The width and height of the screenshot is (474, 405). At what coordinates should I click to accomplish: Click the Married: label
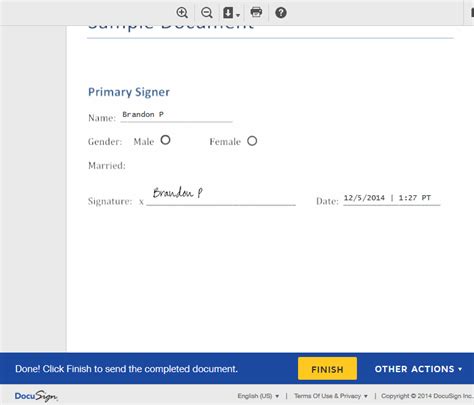[x=107, y=165]
